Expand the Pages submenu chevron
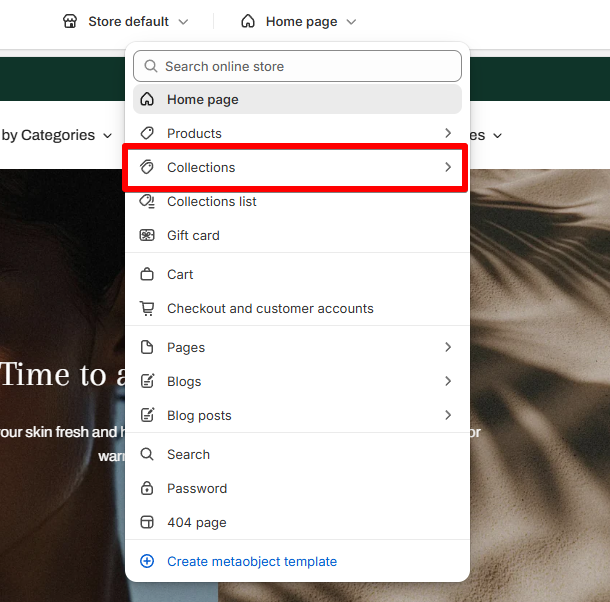Screen dimensions: 610x602 tap(448, 347)
